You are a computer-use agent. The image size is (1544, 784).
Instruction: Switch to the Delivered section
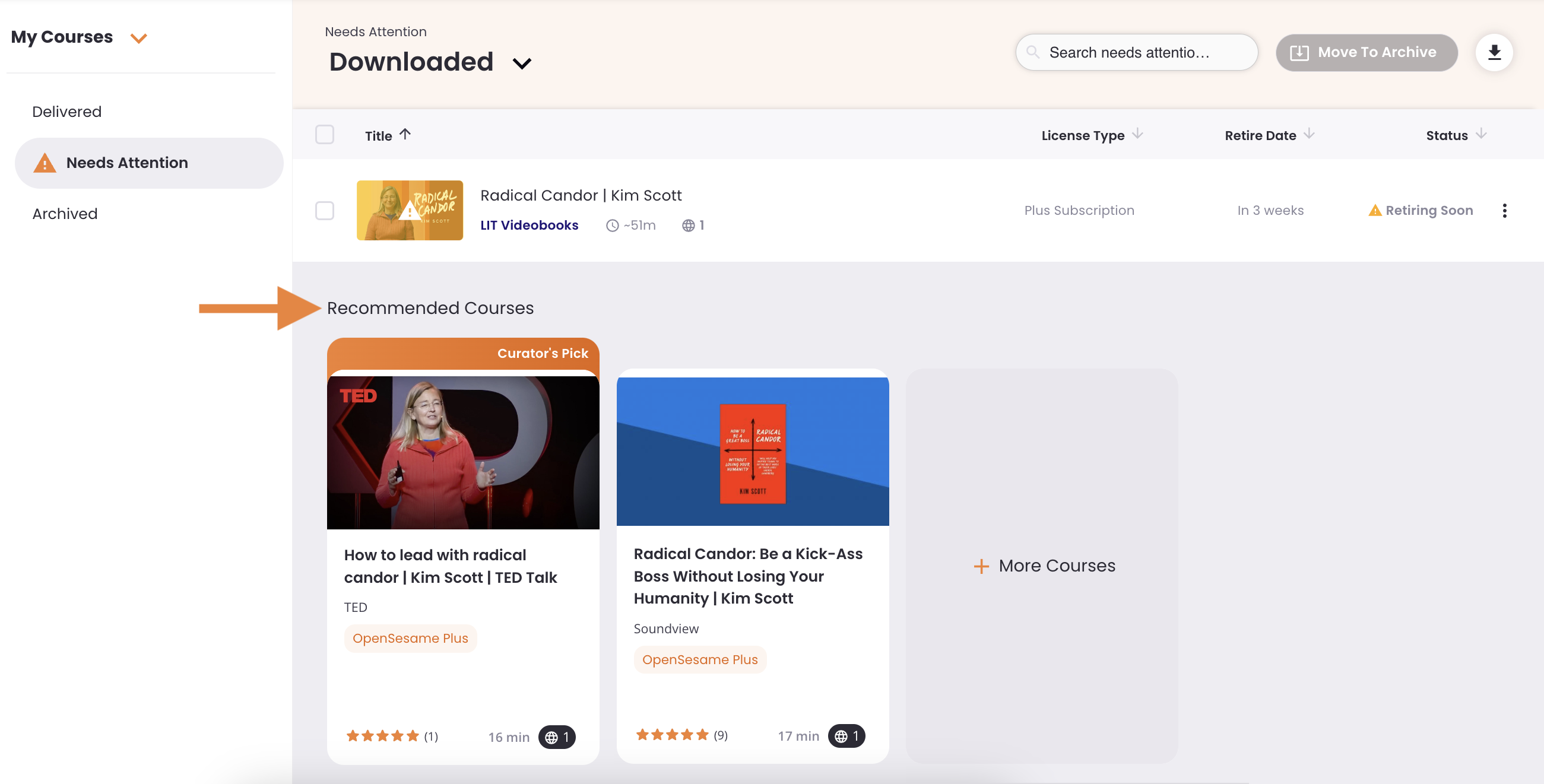[x=66, y=111]
